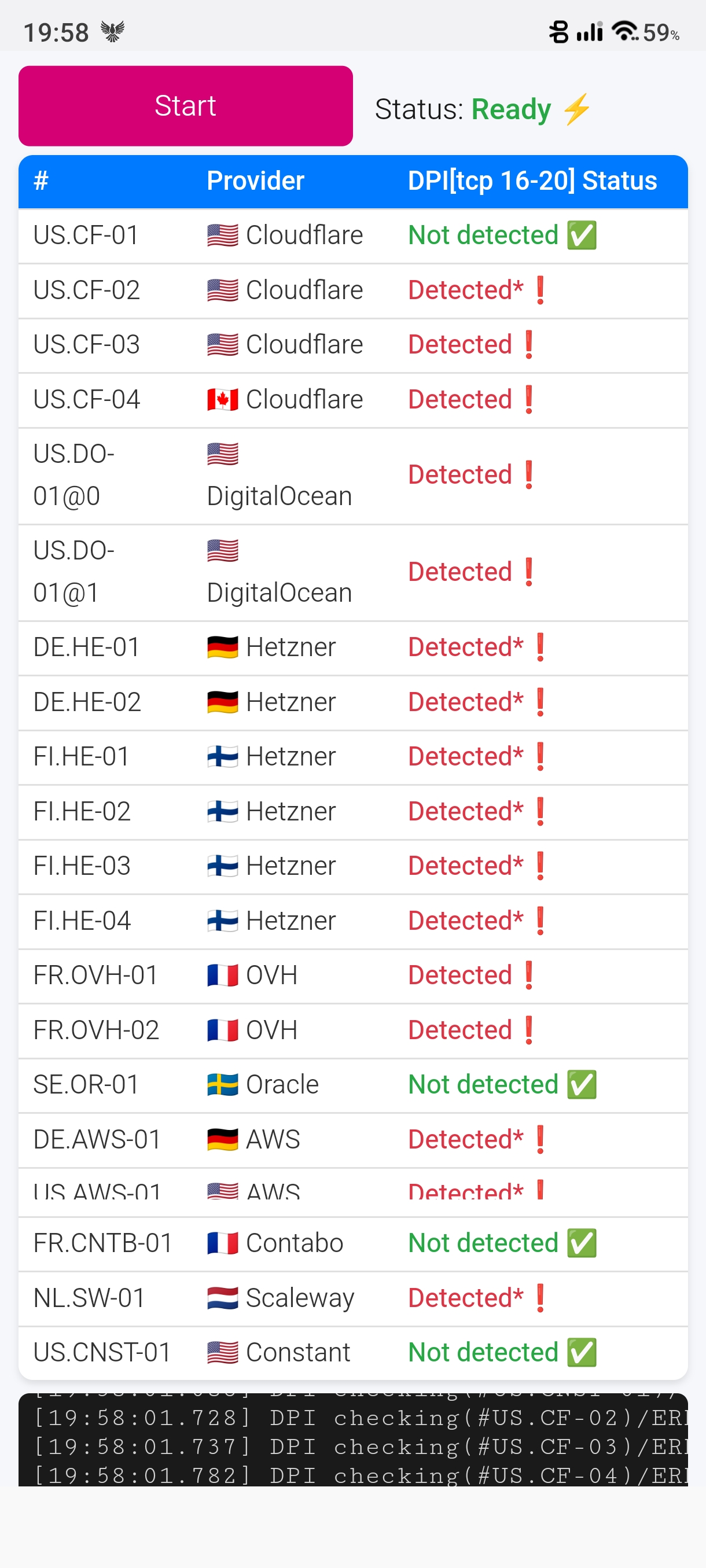Screen dimensions: 706x1568
Task: Tap the pink Start button
Action: [x=186, y=106]
